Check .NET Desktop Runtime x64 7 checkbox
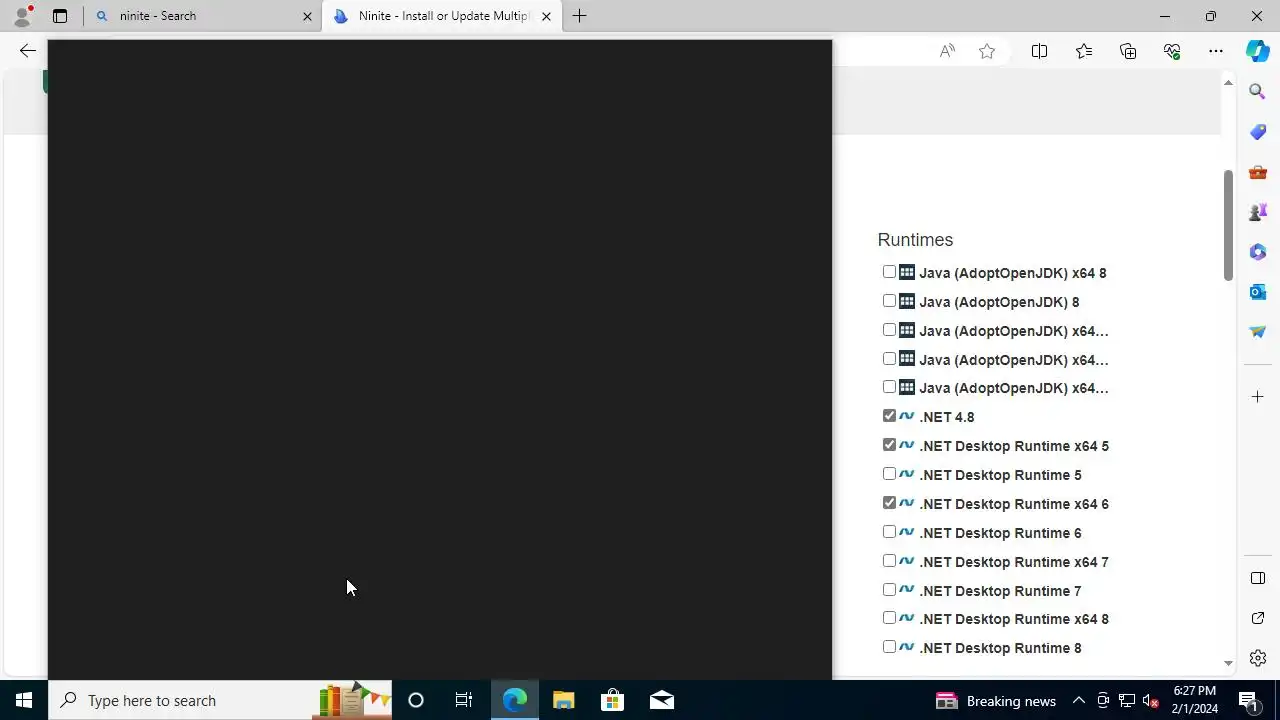Image resolution: width=1280 pixels, height=720 pixels. (x=889, y=561)
